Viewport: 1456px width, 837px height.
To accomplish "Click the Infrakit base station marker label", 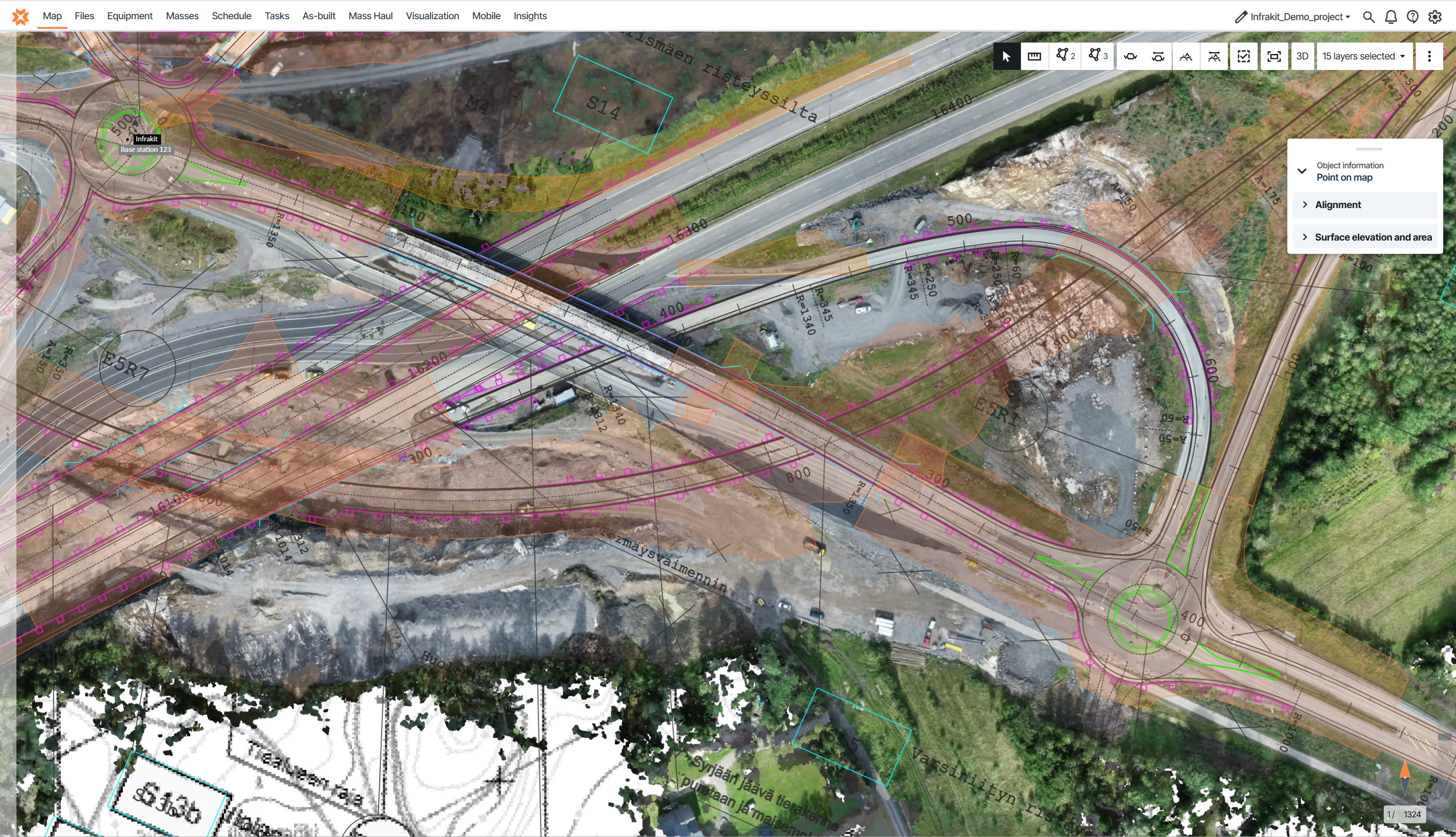I will [x=147, y=139].
